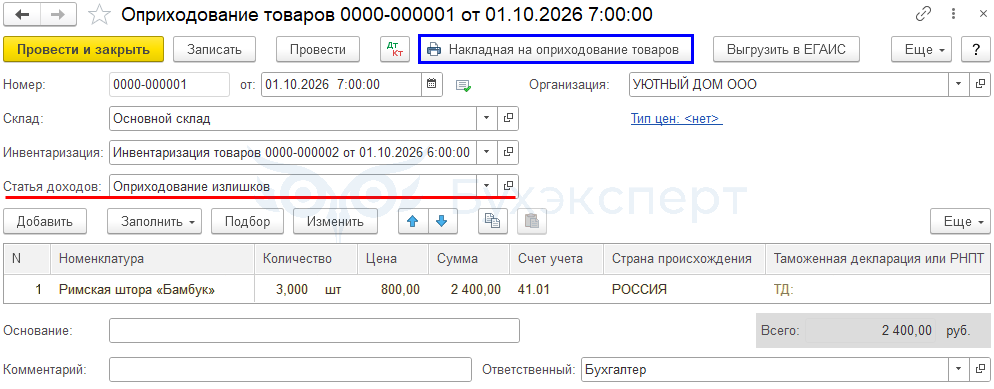
Task: Click the document date field
Action: coord(342,84)
